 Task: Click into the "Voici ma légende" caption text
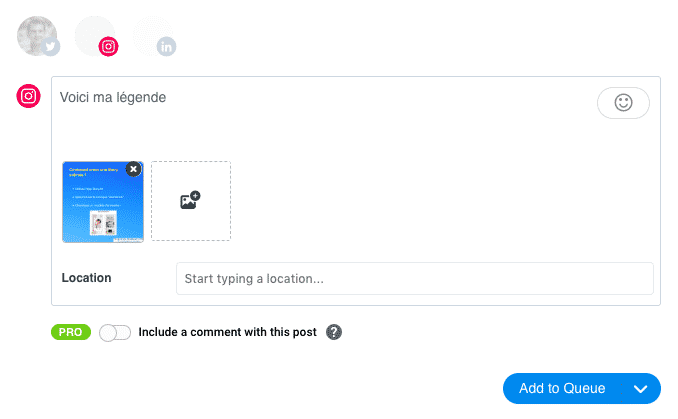[x=113, y=98]
